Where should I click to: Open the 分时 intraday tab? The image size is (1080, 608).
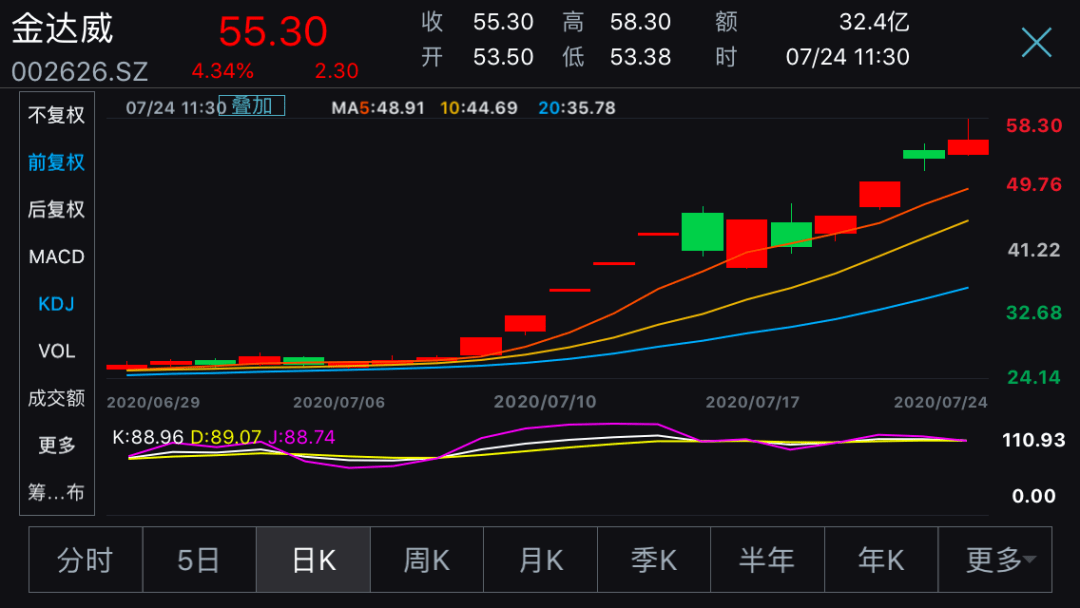[85, 560]
